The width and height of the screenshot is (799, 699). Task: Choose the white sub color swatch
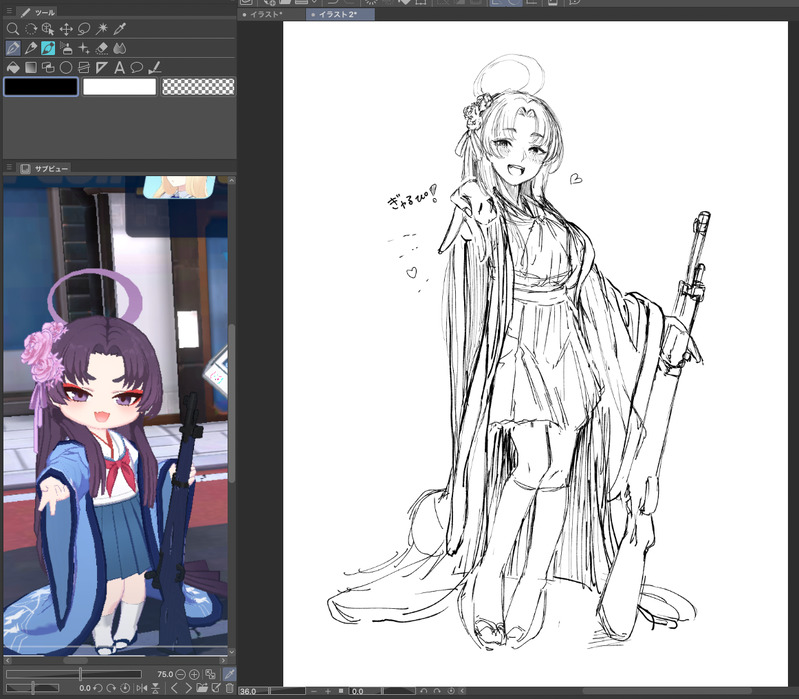click(x=119, y=87)
